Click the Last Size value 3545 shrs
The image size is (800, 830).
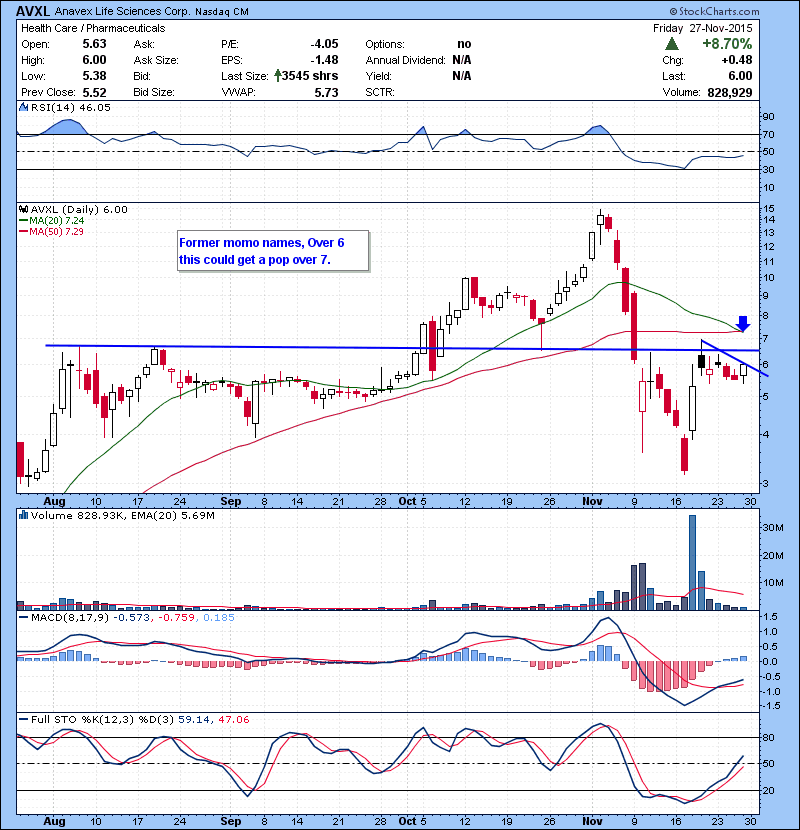click(x=310, y=76)
